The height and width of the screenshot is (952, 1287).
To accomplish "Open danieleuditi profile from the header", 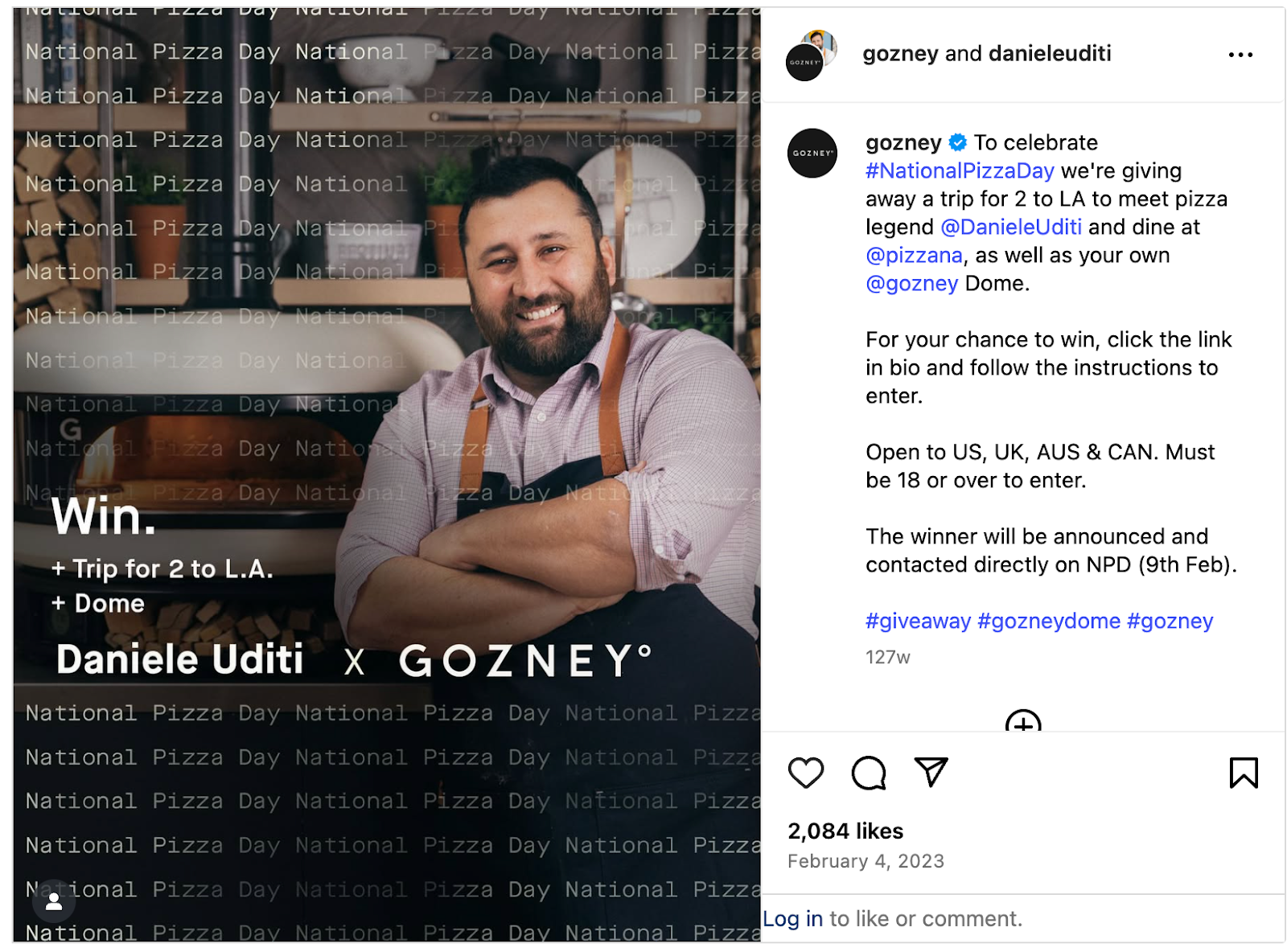I will tap(1050, 53).
